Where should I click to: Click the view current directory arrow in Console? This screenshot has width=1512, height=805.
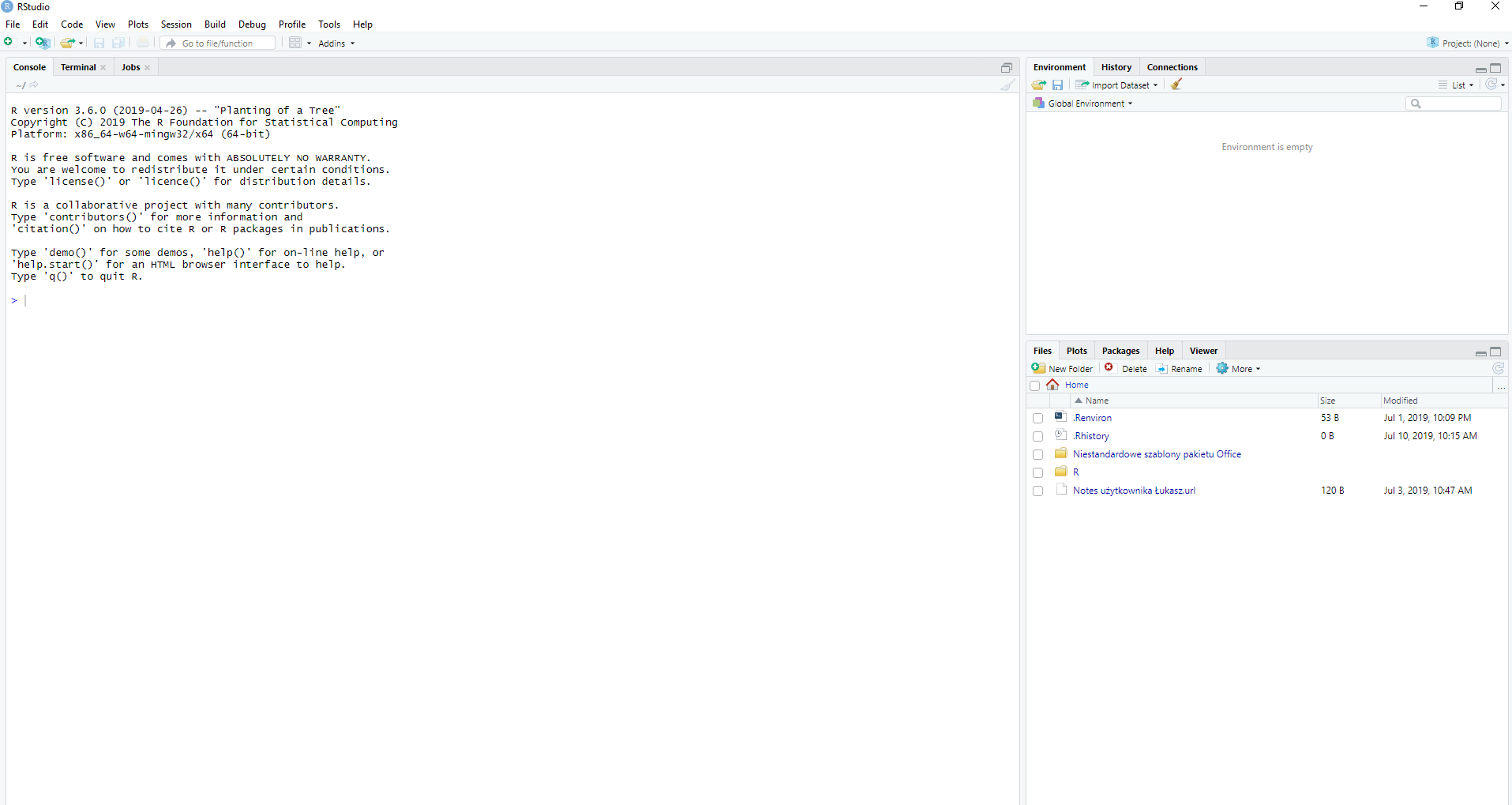[34, 85]
